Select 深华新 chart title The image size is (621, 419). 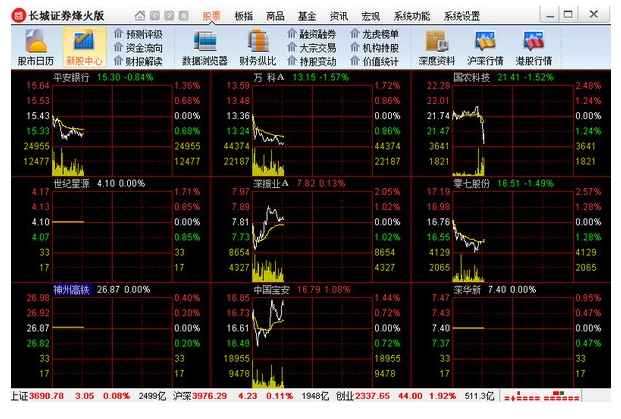point(467,289)
